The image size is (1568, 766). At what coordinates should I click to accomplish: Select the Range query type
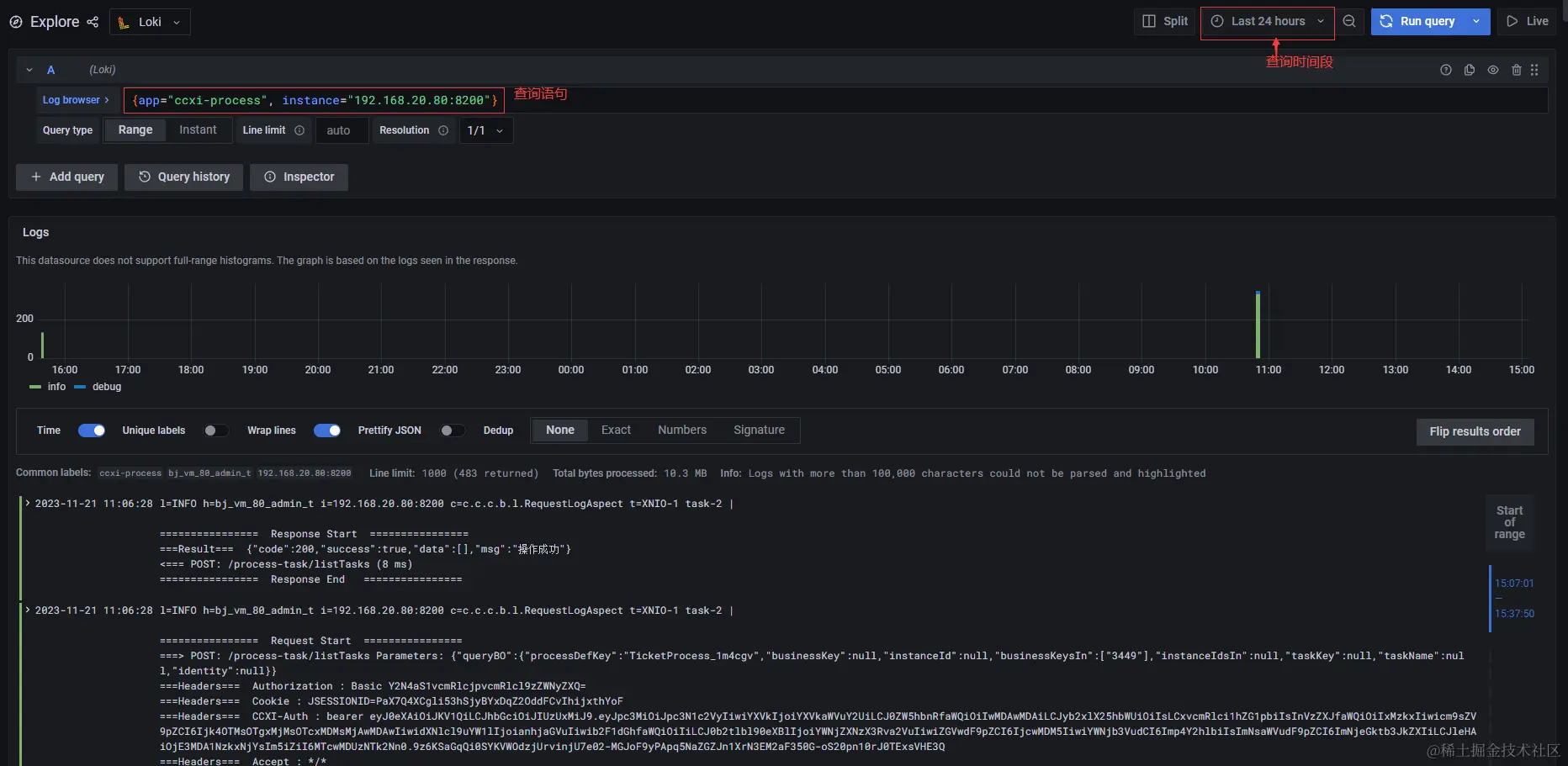[135, 129]
